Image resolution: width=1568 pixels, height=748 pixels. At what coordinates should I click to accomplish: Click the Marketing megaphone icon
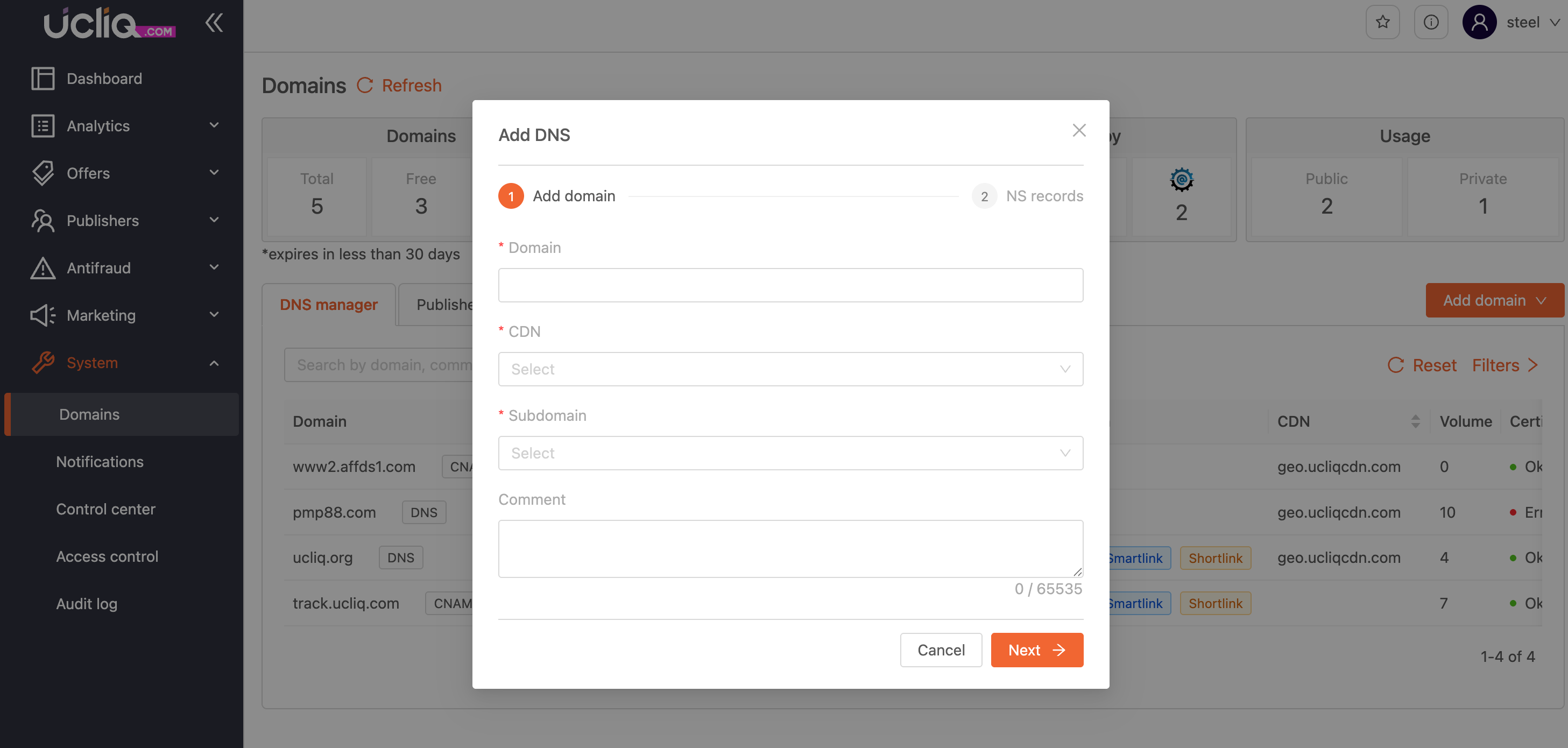click(x=43, y=315)
